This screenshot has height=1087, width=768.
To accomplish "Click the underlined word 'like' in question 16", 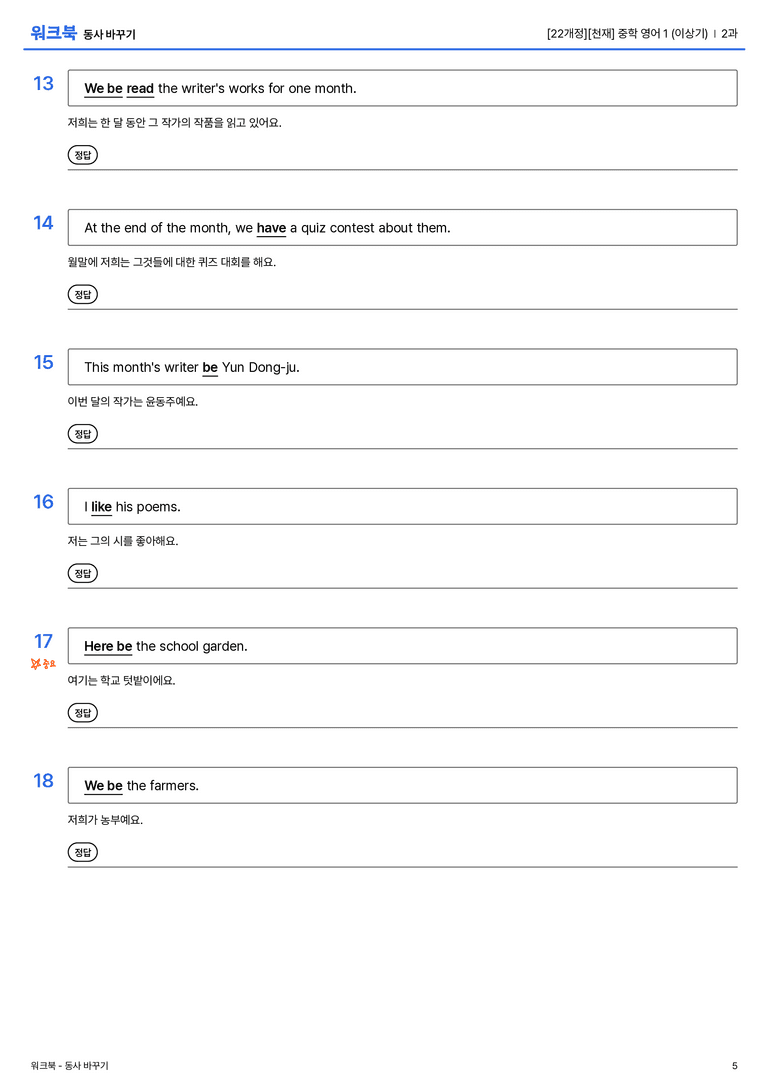I will (x=101, y=507).
